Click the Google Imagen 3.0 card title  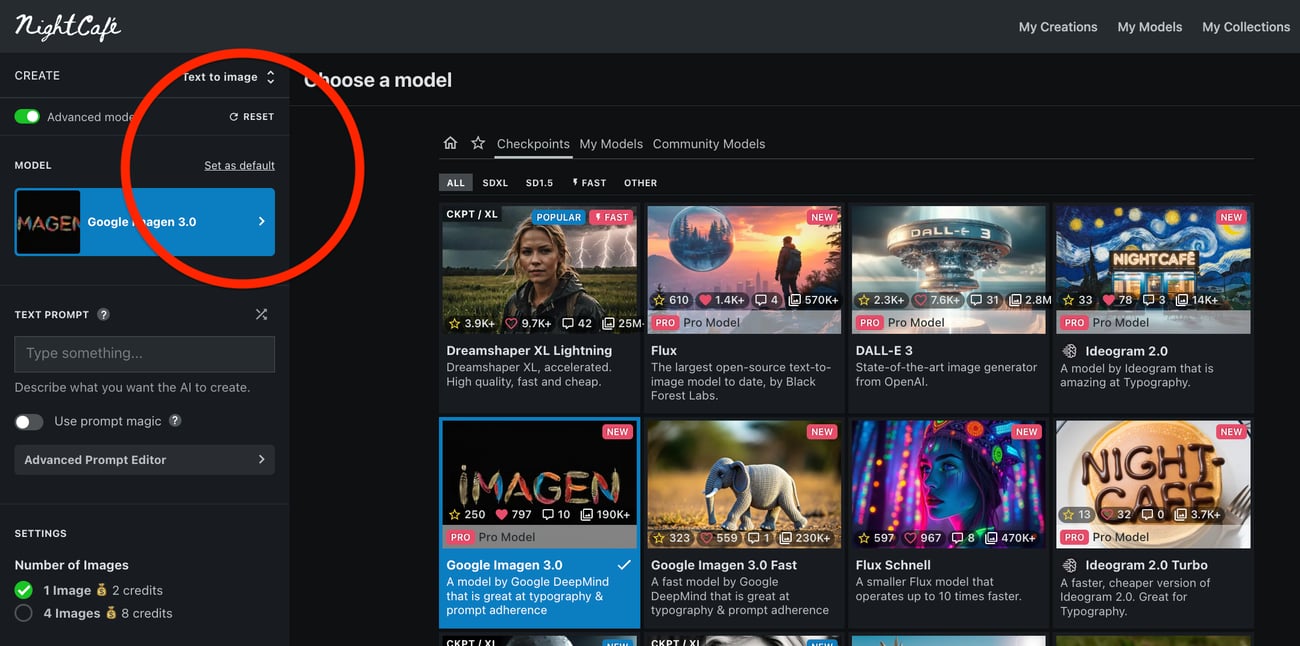tap(504, 565)
